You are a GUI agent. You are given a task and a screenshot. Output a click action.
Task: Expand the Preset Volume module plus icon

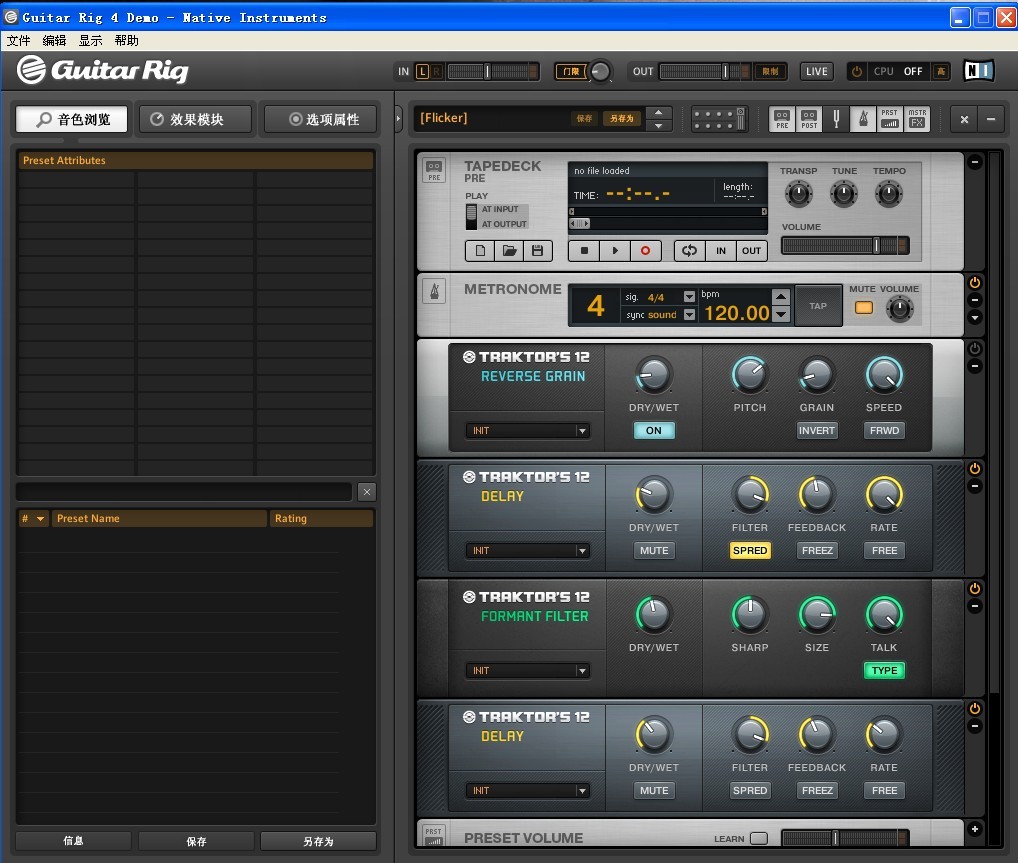tap(975, 829)
